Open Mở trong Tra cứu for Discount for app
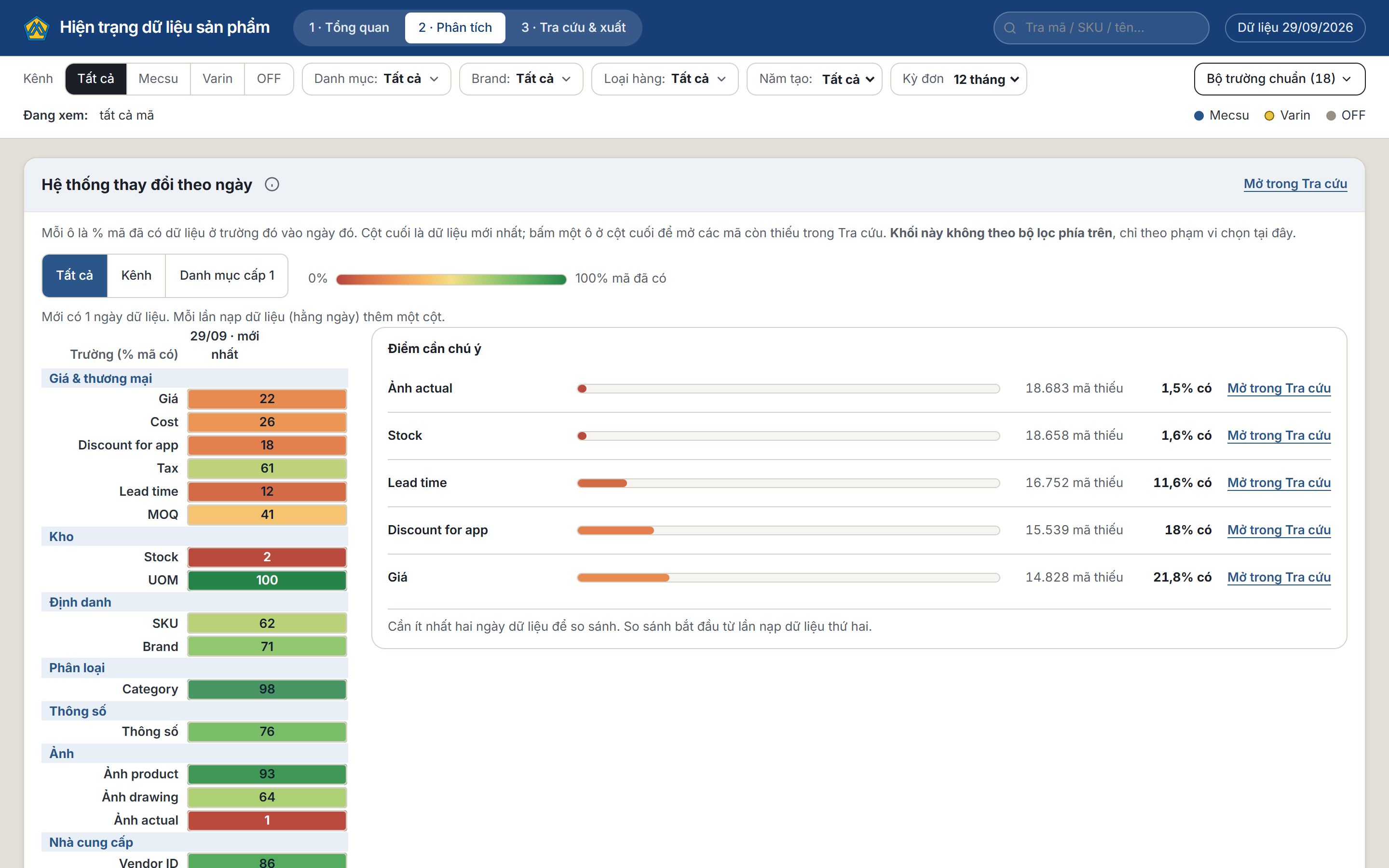This screenshot has width=1389, height=868. [1279, 530]
